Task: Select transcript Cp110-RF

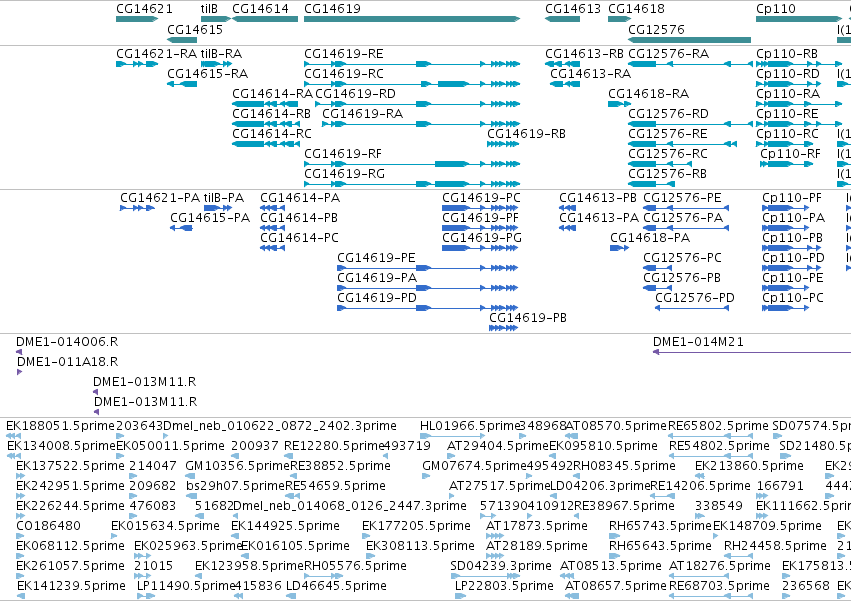Action: point(790,154)
